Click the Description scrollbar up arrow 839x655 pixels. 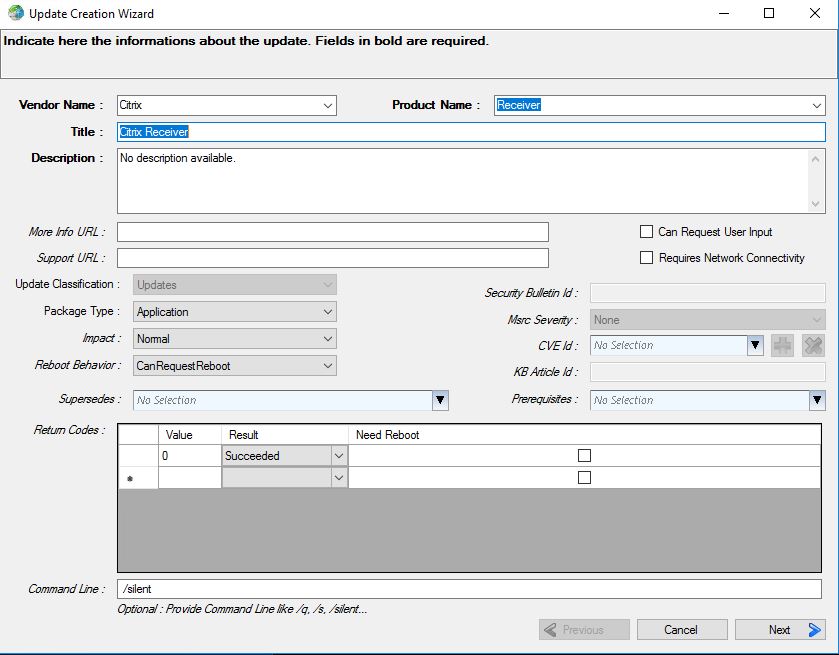coord(815,159)
